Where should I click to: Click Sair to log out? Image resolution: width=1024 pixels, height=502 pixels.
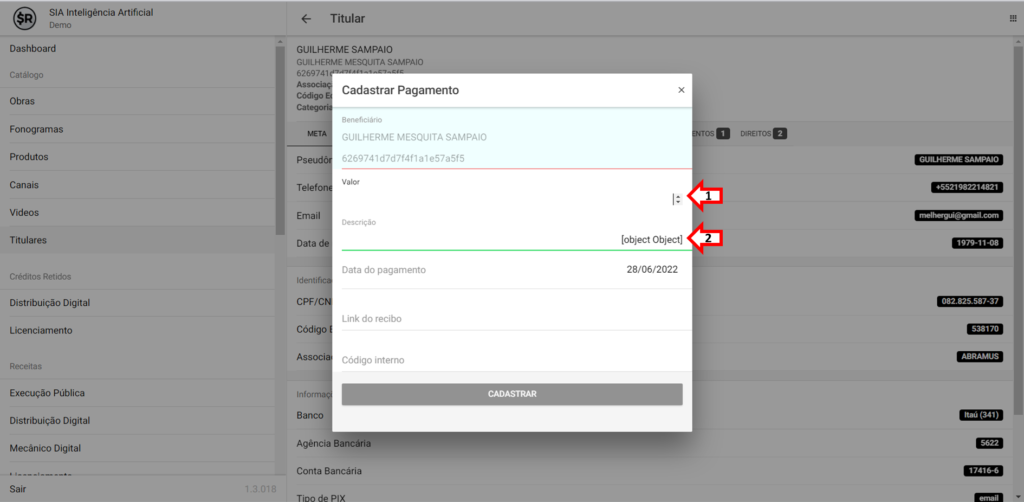[x=19, y=488]
